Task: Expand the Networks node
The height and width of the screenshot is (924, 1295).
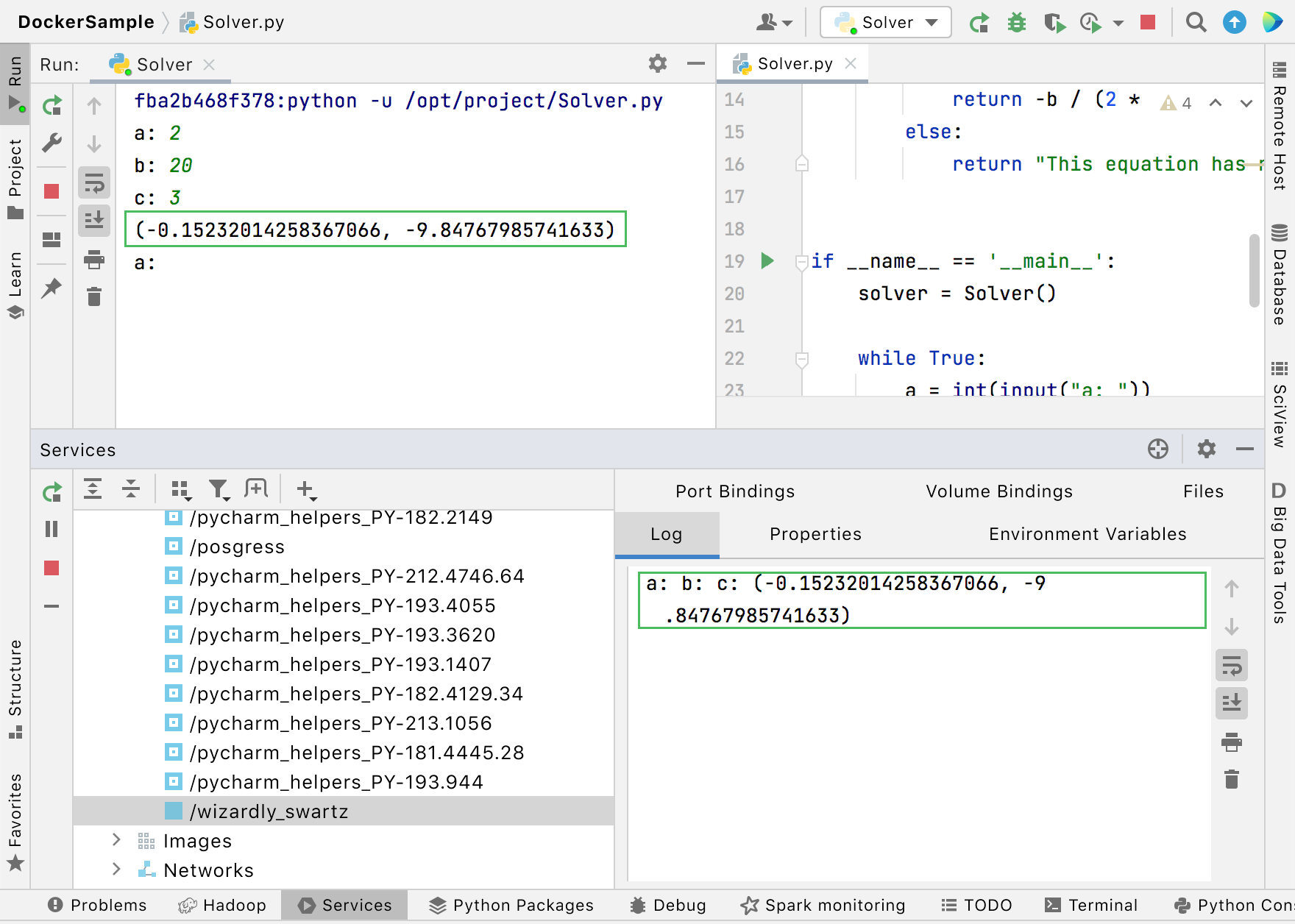Action: [x=116, y=870]
